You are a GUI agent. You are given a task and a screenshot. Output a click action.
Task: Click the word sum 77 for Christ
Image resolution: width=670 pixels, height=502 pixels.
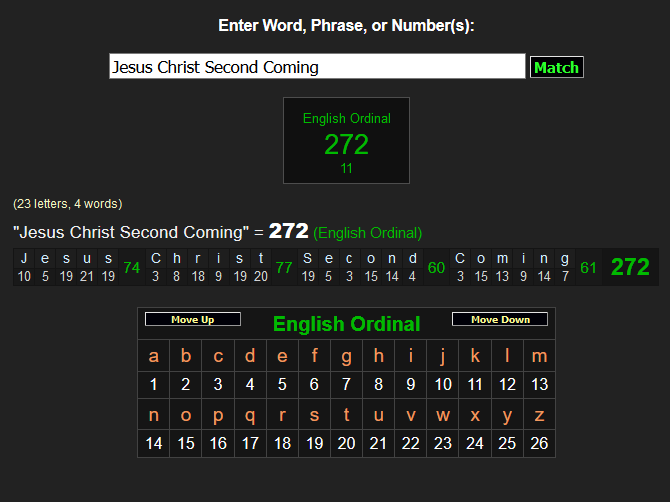click(283, 268)
